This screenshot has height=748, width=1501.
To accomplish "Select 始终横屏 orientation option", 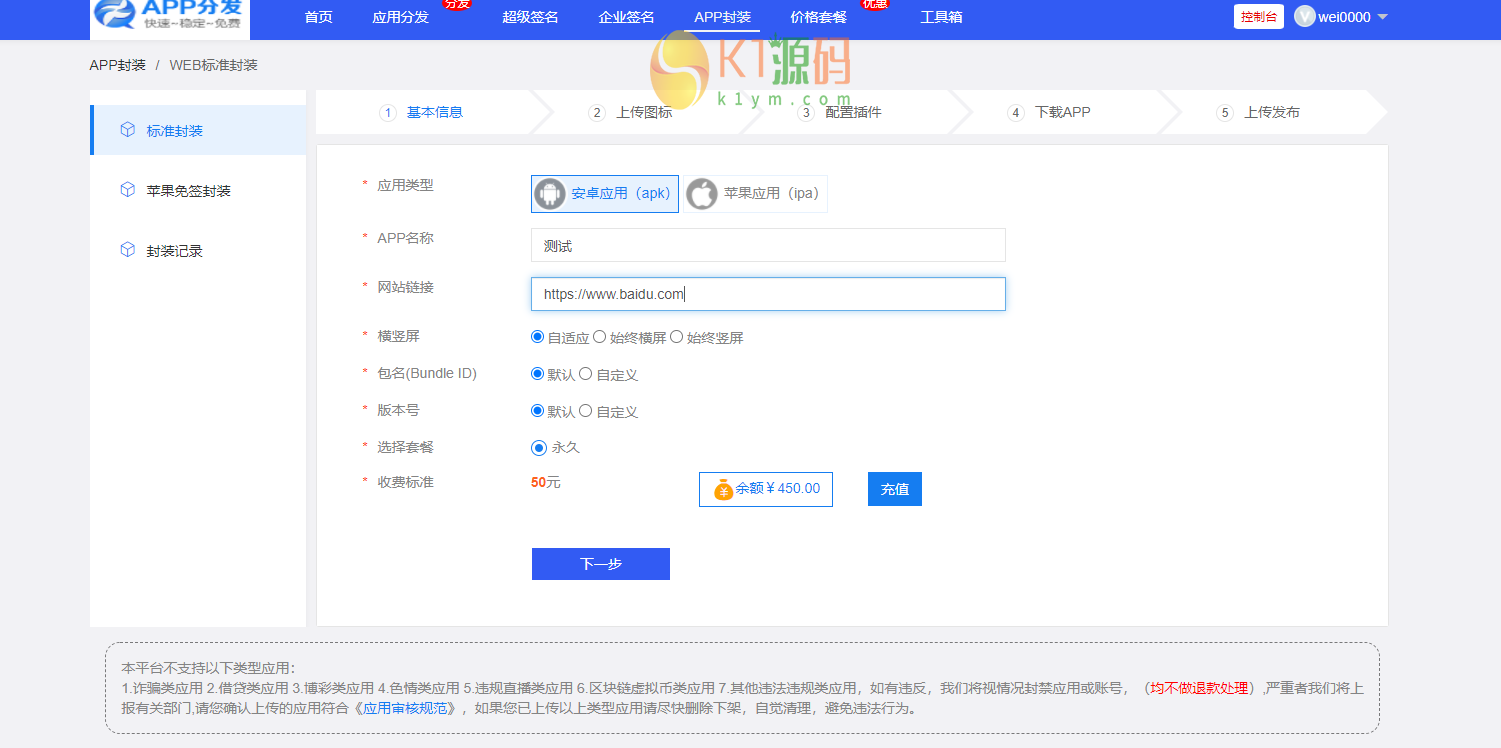I will 600,337.
